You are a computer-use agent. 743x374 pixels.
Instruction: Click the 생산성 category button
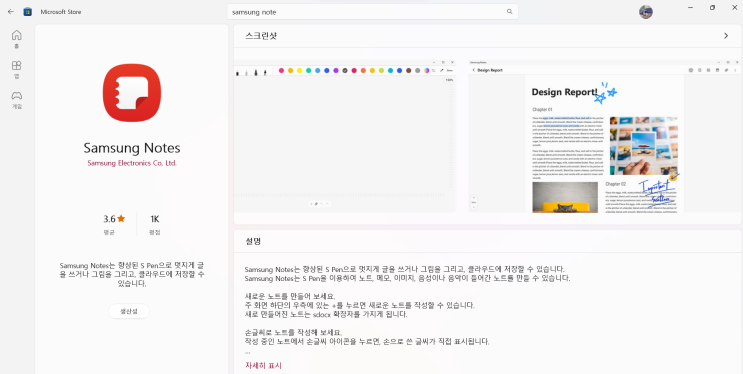(129, 311)
